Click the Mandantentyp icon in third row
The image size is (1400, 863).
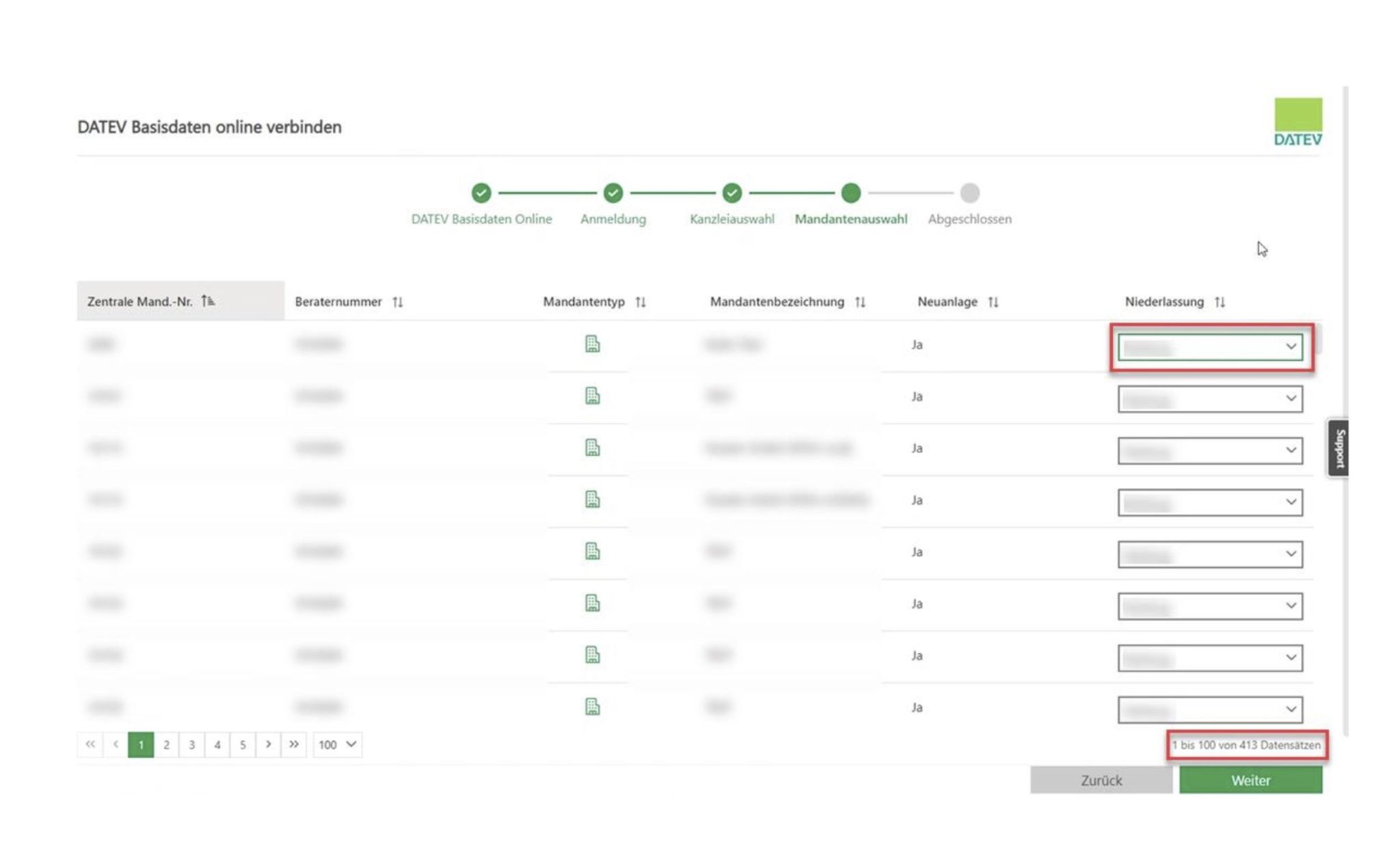click(x=593, y=448)
